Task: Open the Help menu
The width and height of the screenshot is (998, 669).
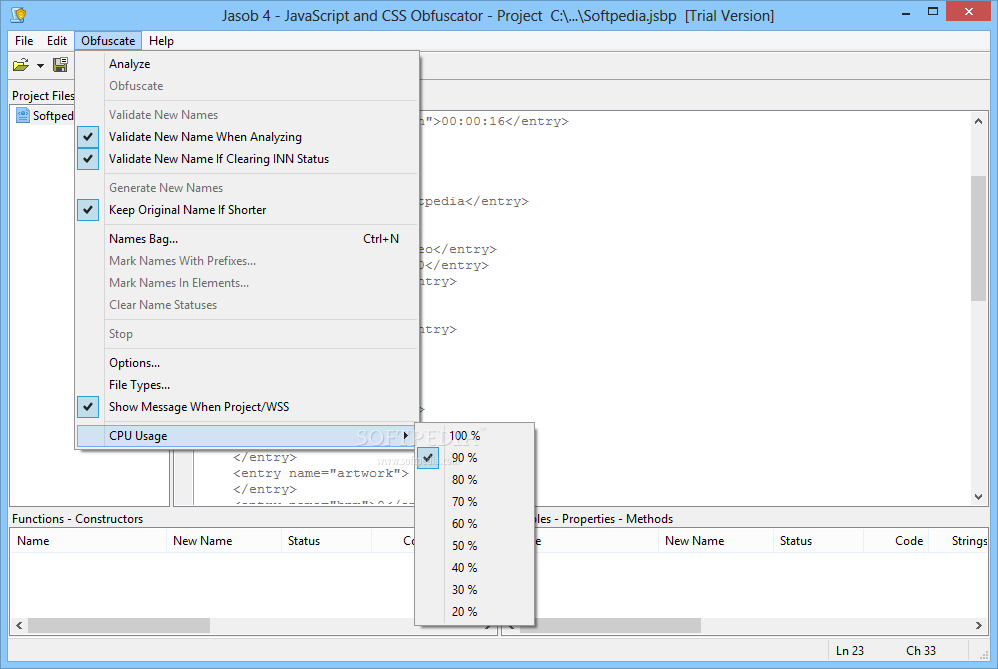Action: pyautogui.click(x=161, y=41)
